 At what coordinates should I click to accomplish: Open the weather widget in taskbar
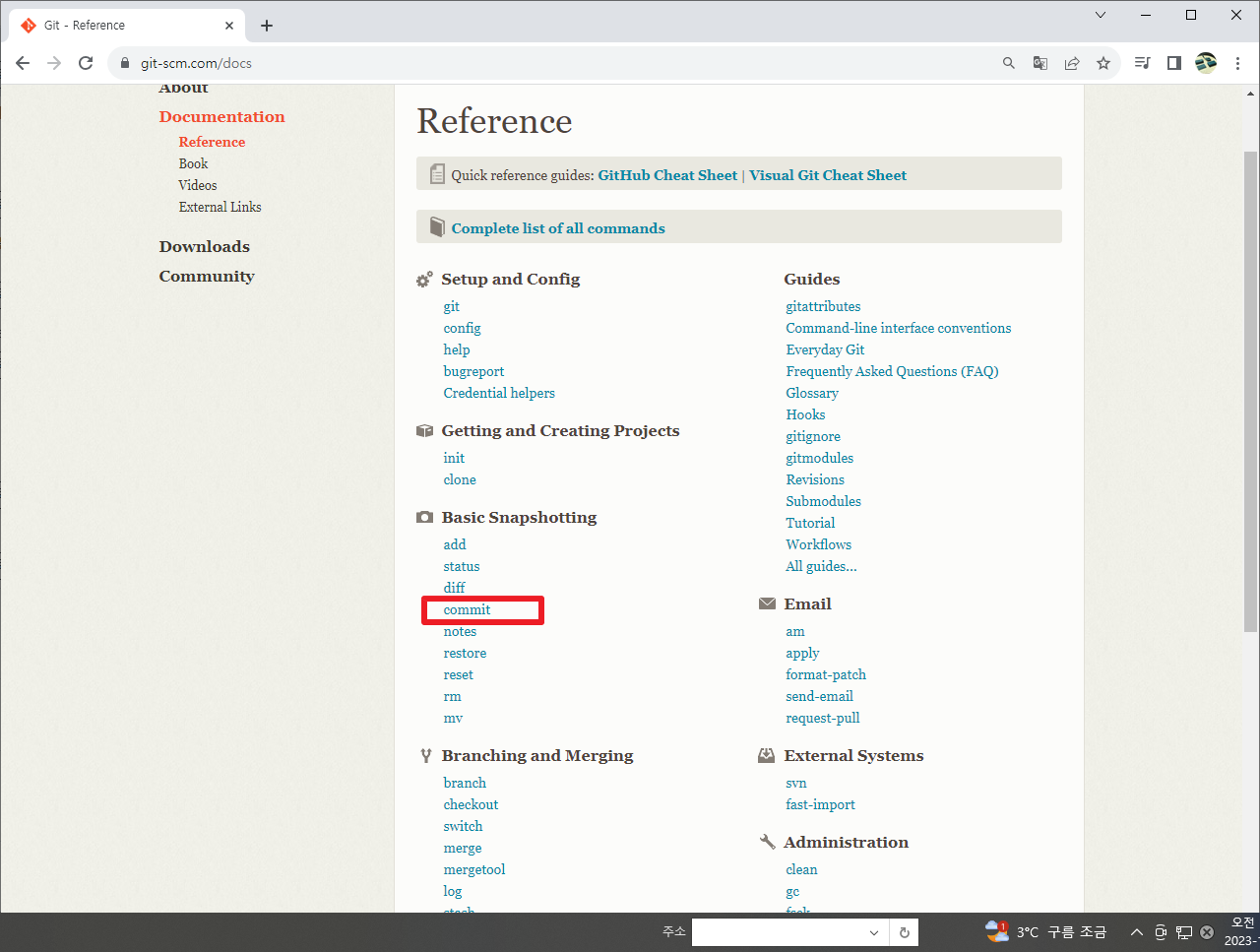click(x=1045, y=932)
